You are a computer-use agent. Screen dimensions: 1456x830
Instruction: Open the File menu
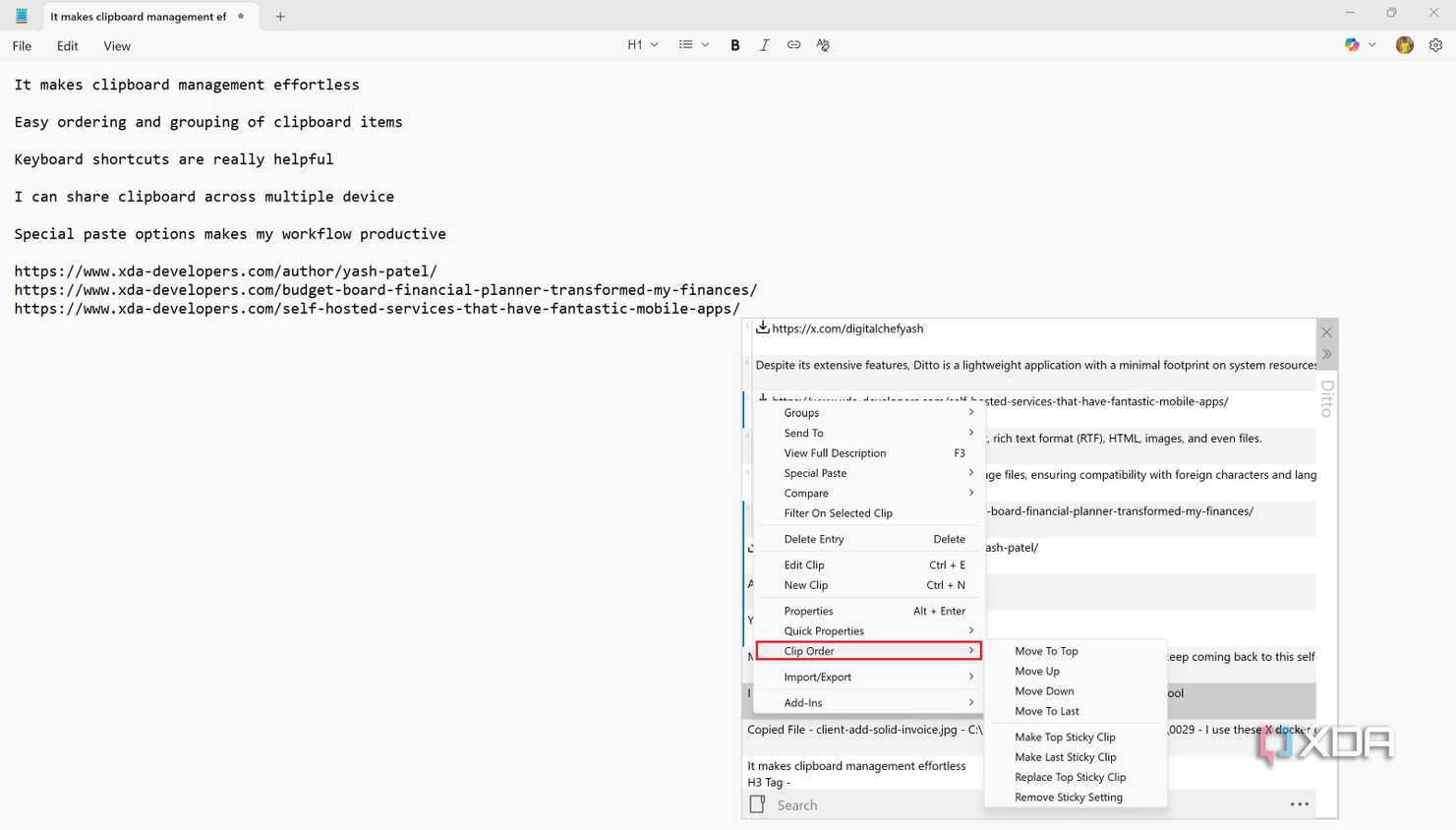[x=22, y=46]
